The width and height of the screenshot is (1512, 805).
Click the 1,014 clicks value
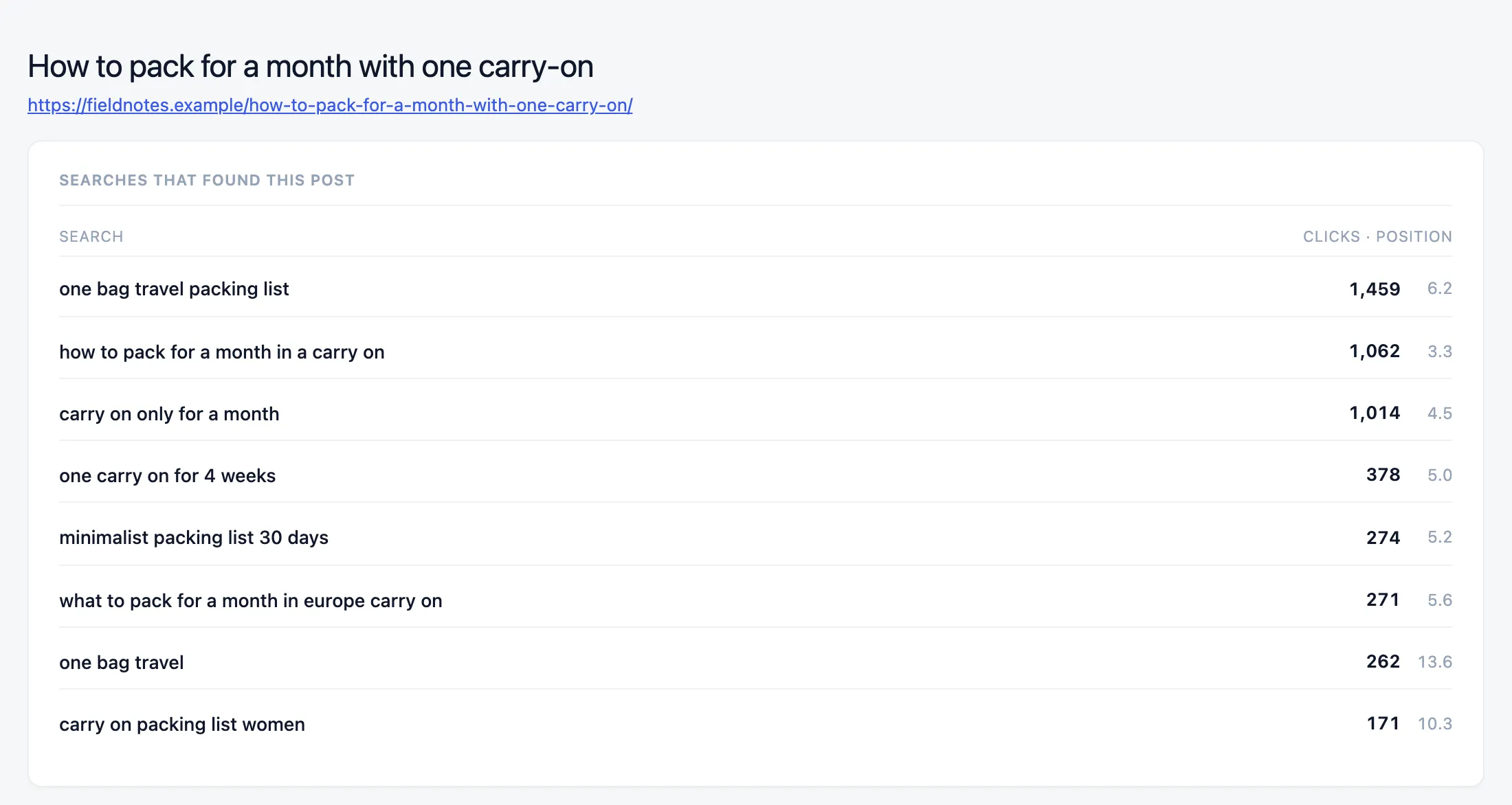click(x=1375, y=413)
